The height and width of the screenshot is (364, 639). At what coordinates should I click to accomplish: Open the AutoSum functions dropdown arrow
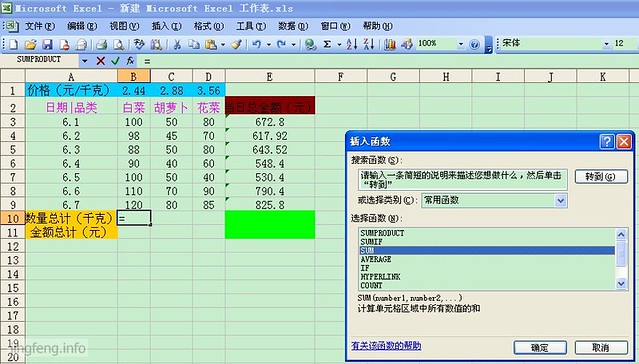point(339,44)
